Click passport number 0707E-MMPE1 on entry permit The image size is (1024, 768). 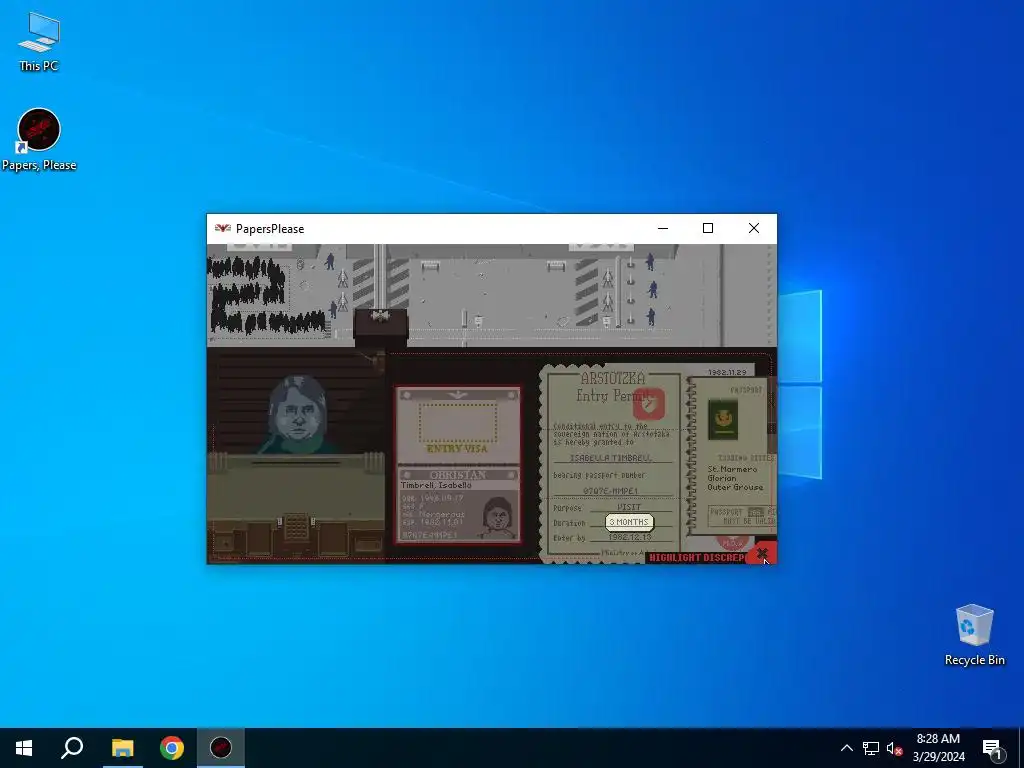pyautogui.click(x=610, y=490)
